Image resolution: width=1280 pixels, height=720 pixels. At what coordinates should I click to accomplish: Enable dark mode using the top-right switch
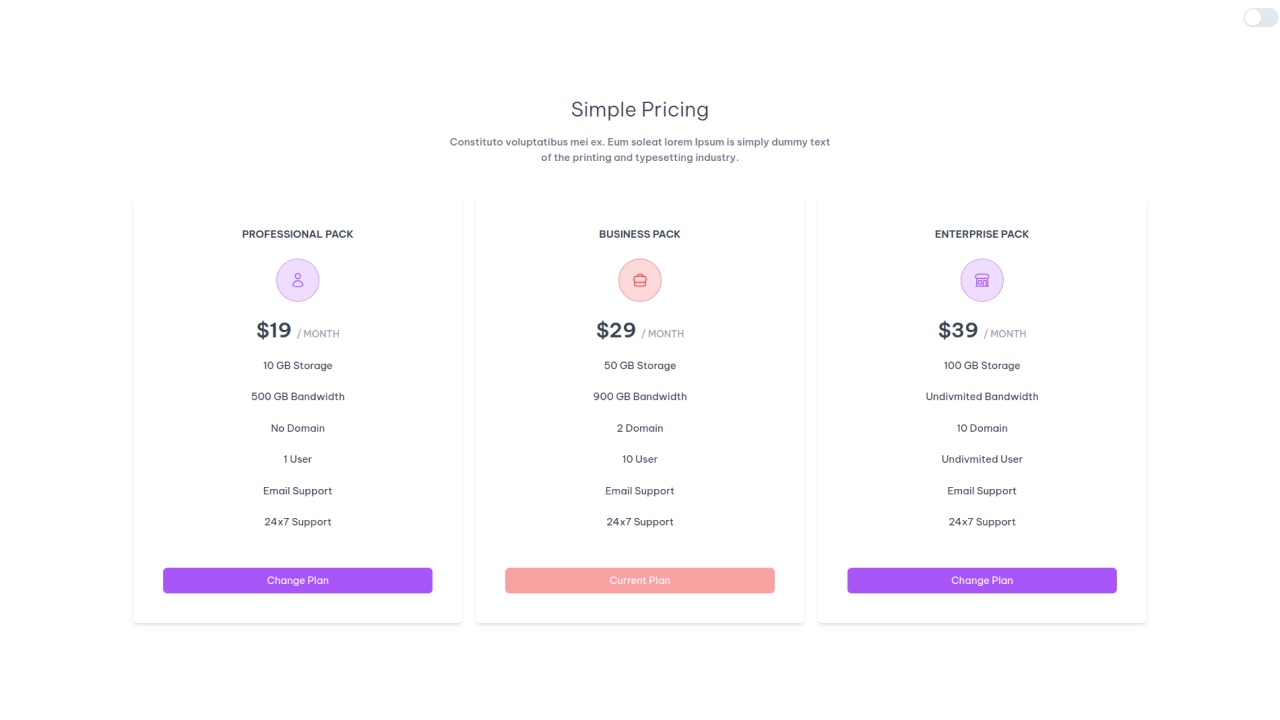point(1259,17)
